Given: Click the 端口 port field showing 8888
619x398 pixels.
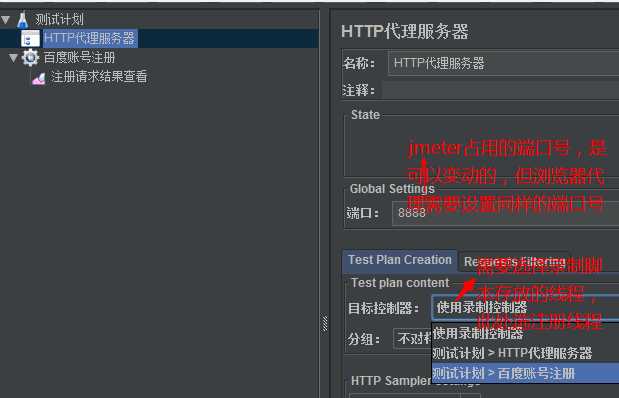Looking at the screenshot, I should click(505, 213).
